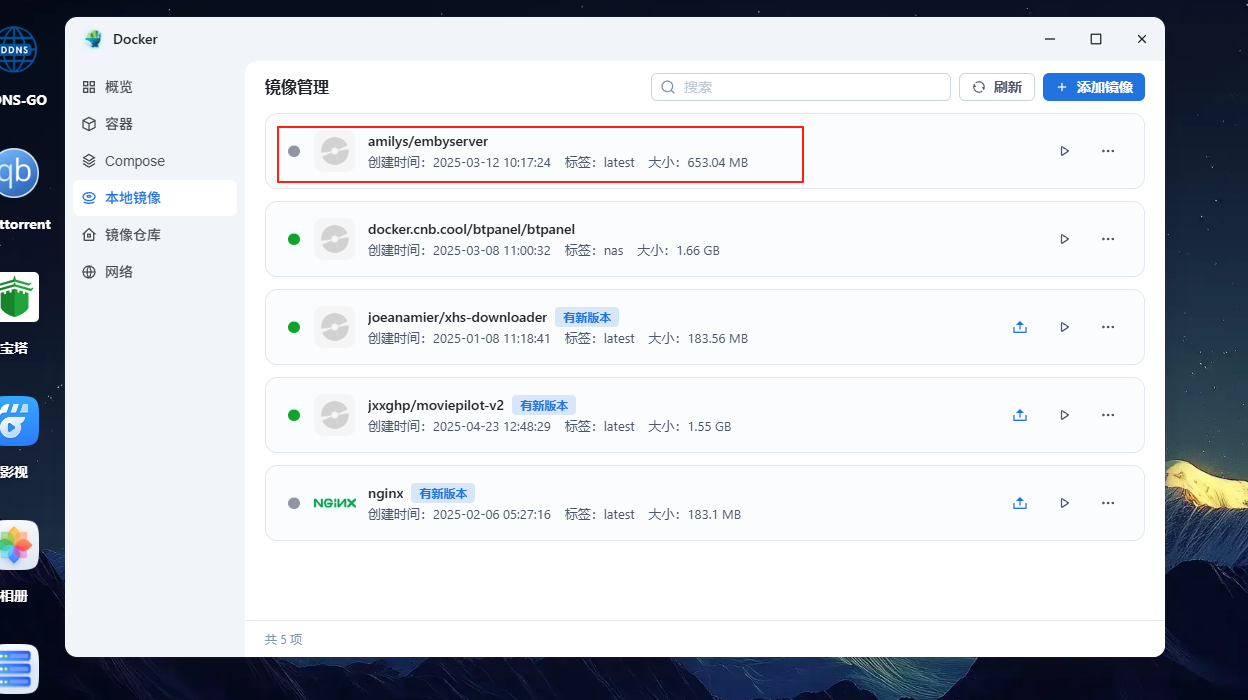Run the jxxghp/moviepilot-v2 image
Viewport: 1248px width, 700px height.
[x=1064, y=415]
